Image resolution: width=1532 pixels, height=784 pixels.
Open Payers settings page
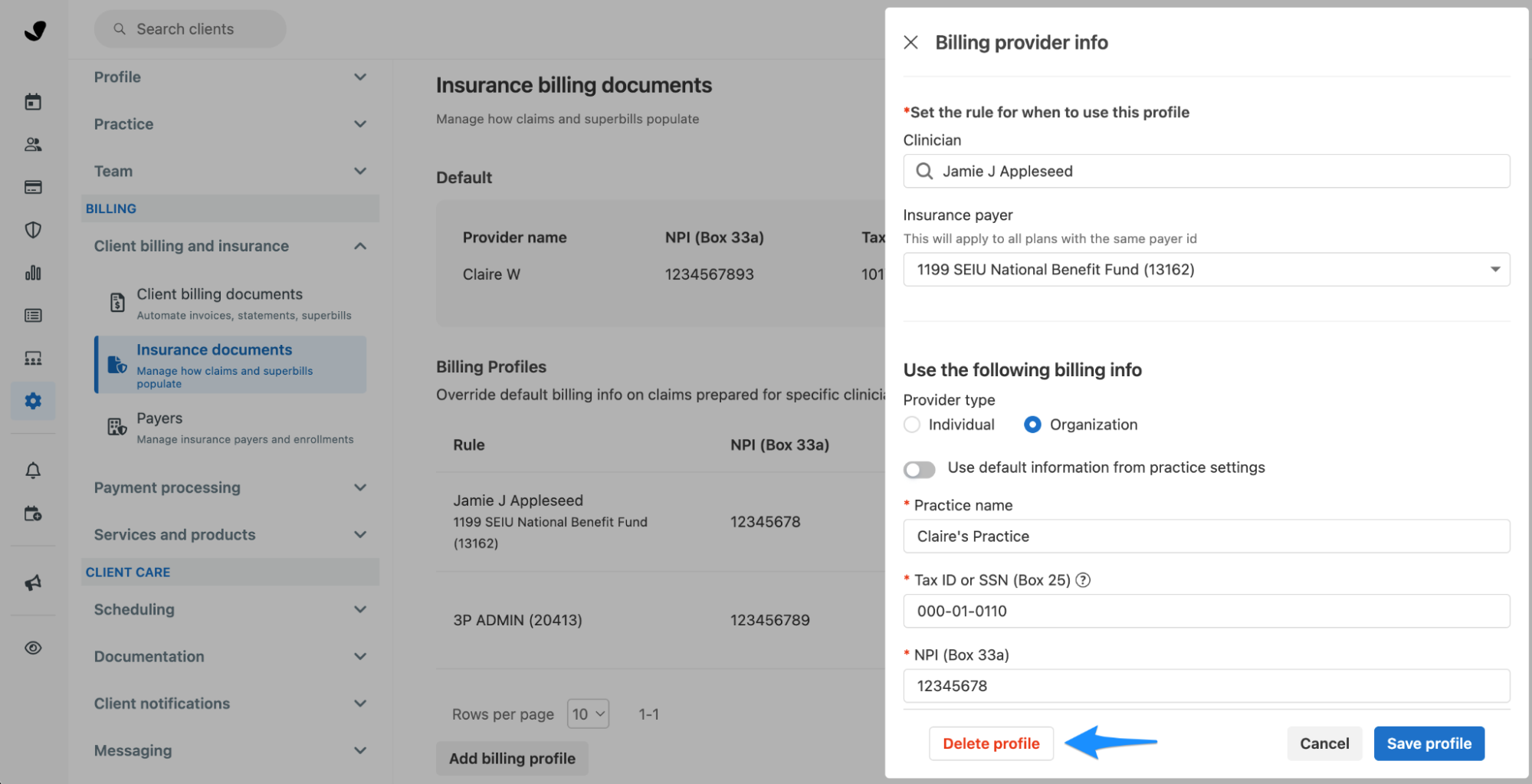(x=230, y=428)
